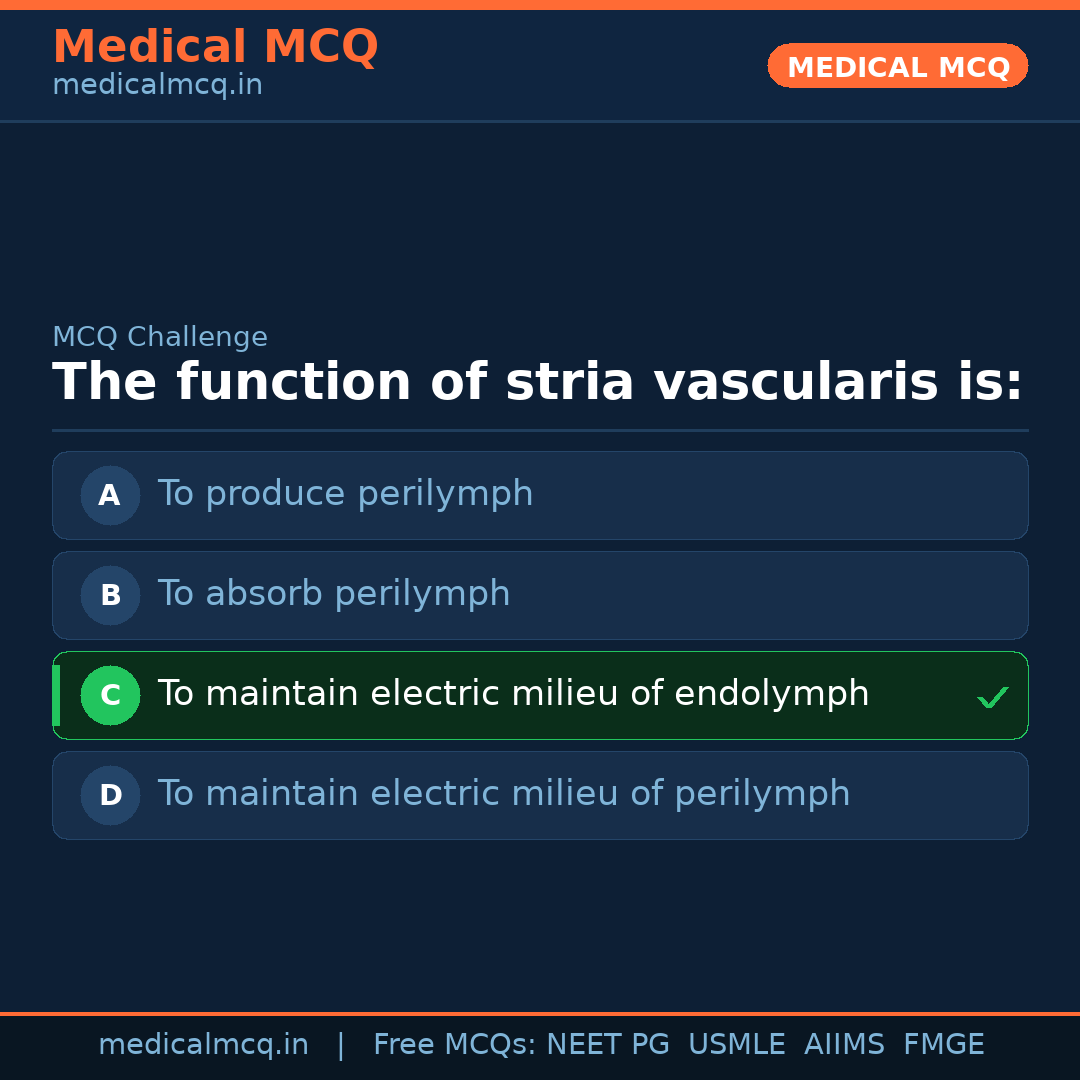1080x1080 pixels.
Task: Click FMGE in the footer
Action: point(943,1045)
